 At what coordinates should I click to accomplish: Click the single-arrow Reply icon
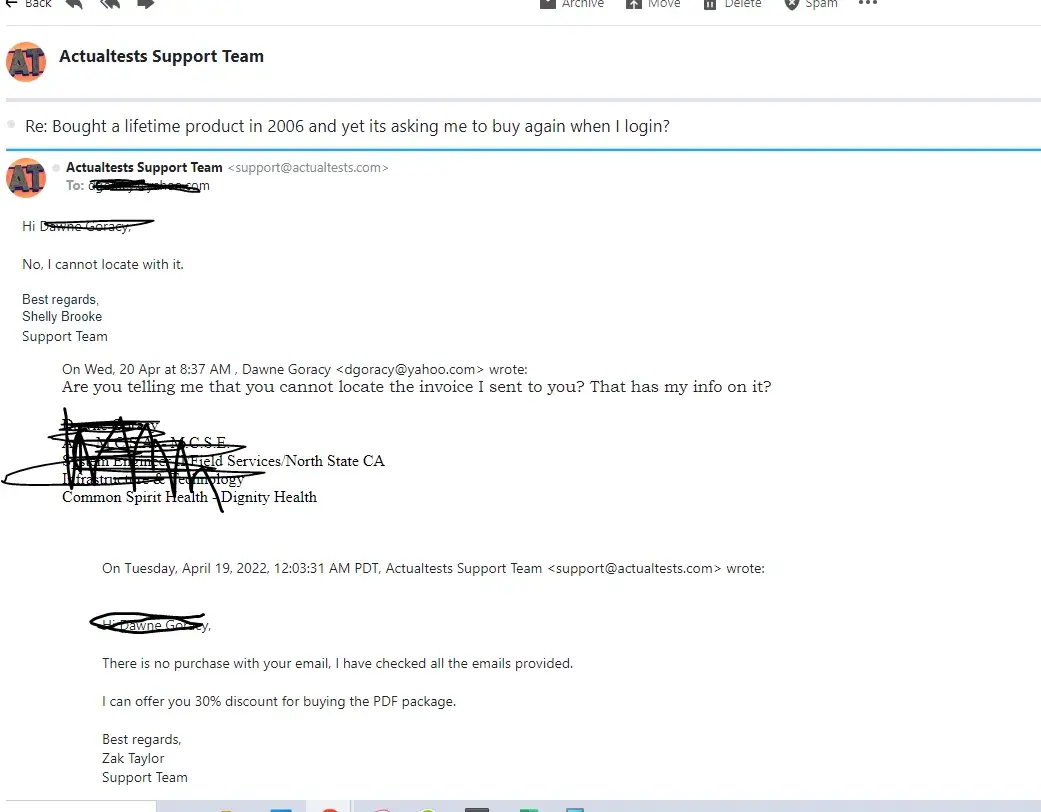74,4
